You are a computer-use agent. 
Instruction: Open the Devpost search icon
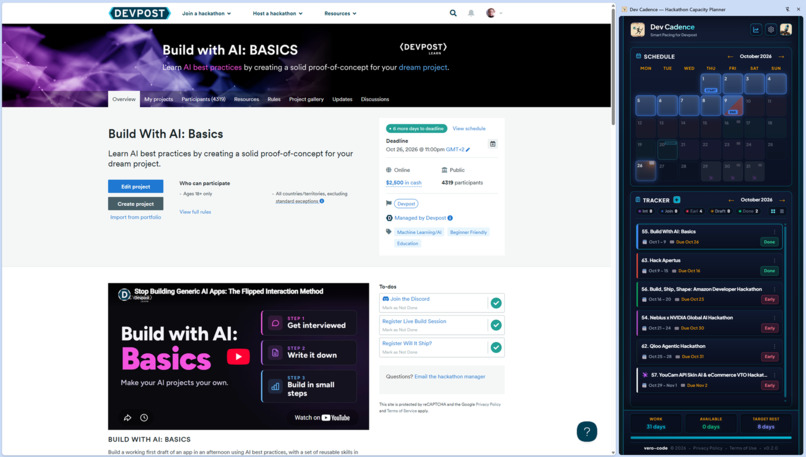click(x=453, y=13)
